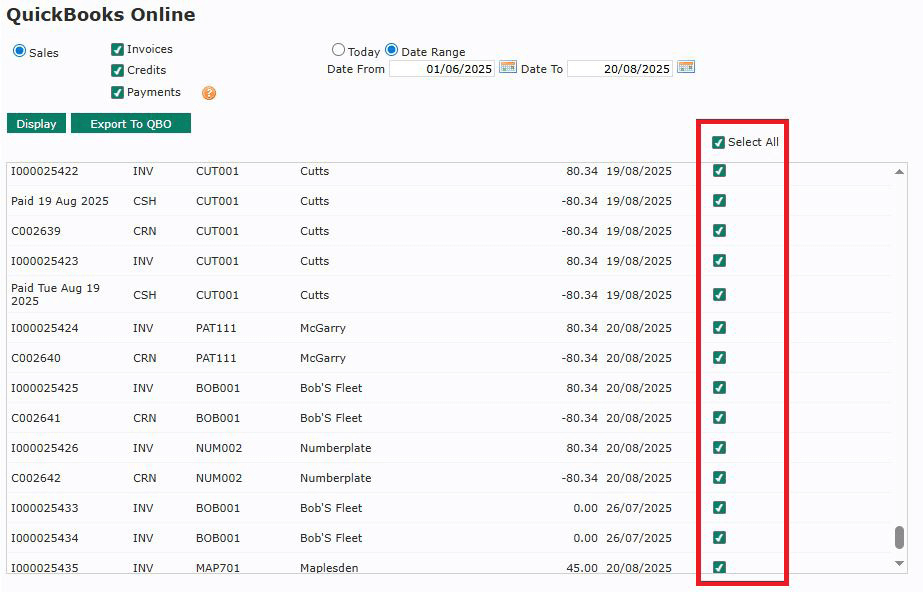923x598 pixels.
Task: Click reference I000025434 in the list
Action: [45, 539]
